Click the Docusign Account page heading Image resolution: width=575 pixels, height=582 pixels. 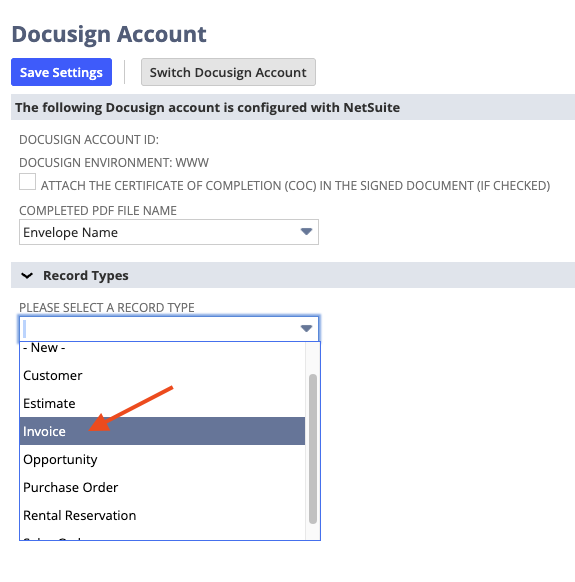point(109,34)
